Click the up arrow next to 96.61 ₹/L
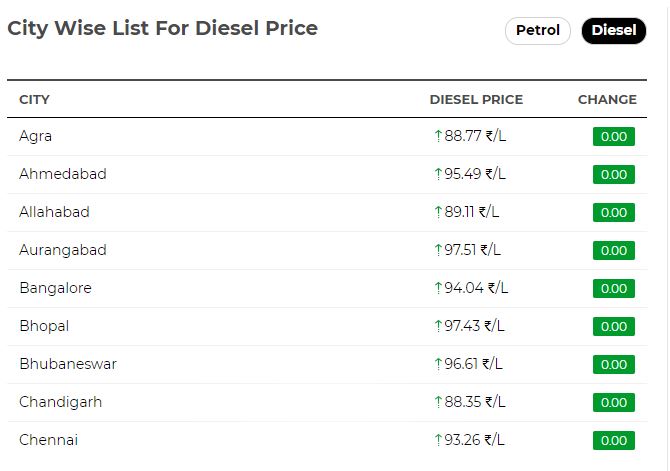 [438, 364]
